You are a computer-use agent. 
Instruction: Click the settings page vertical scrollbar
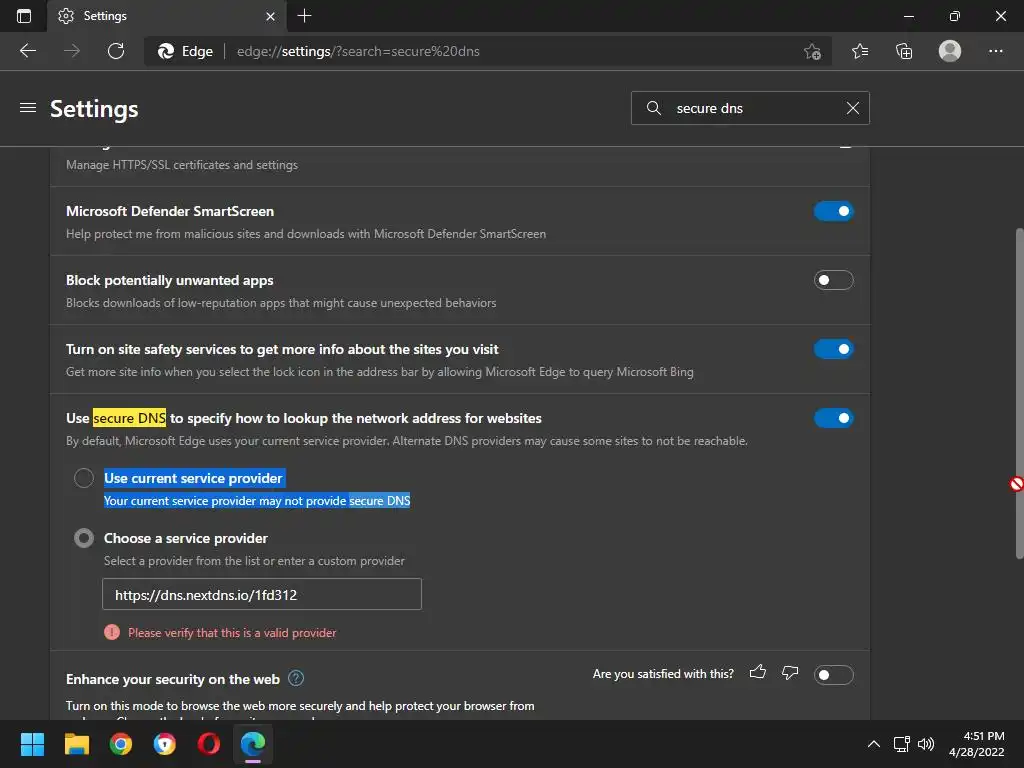[1019, 393]
